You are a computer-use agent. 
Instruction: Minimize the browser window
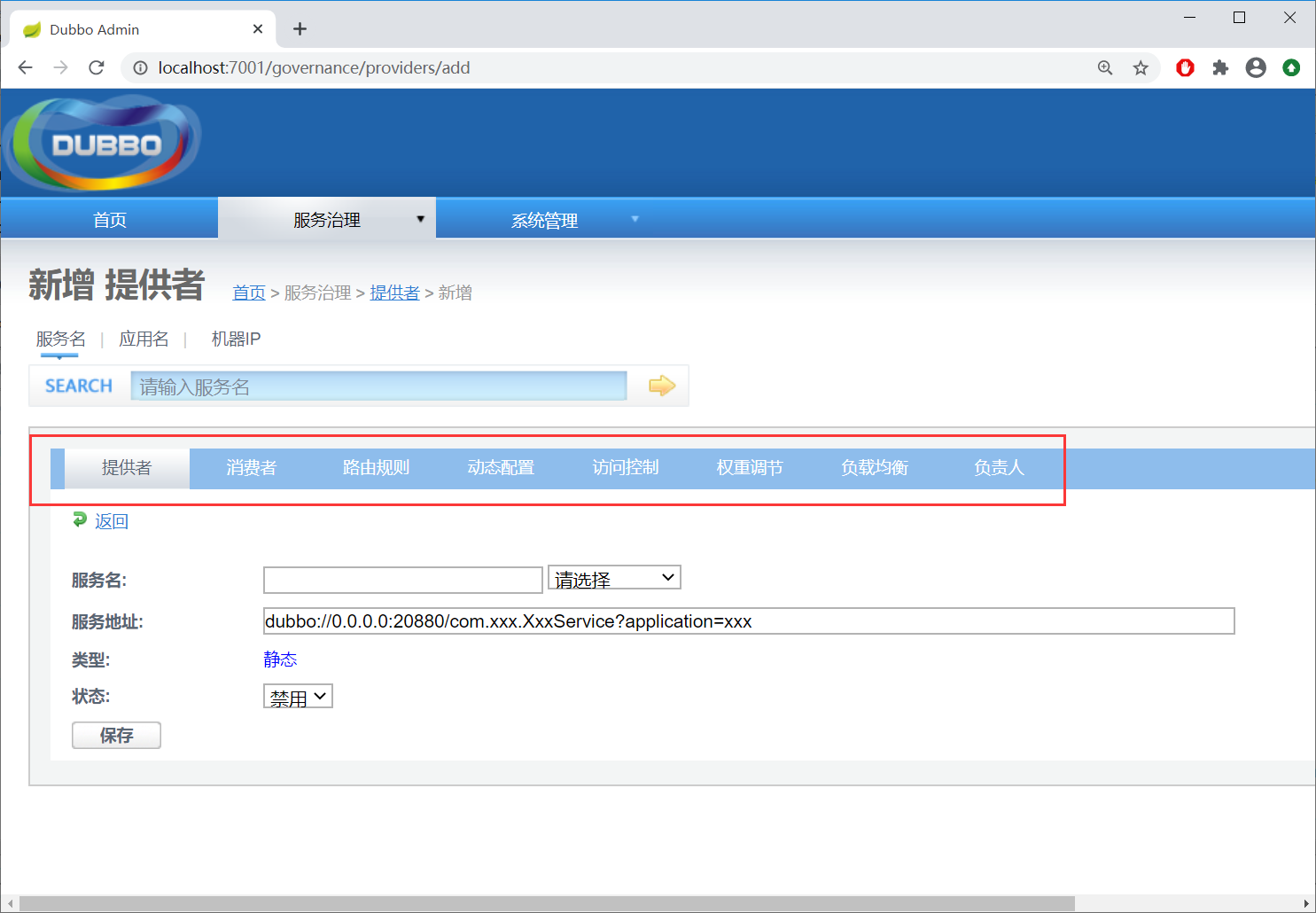pyautogui.click(x=1189, y=18)
